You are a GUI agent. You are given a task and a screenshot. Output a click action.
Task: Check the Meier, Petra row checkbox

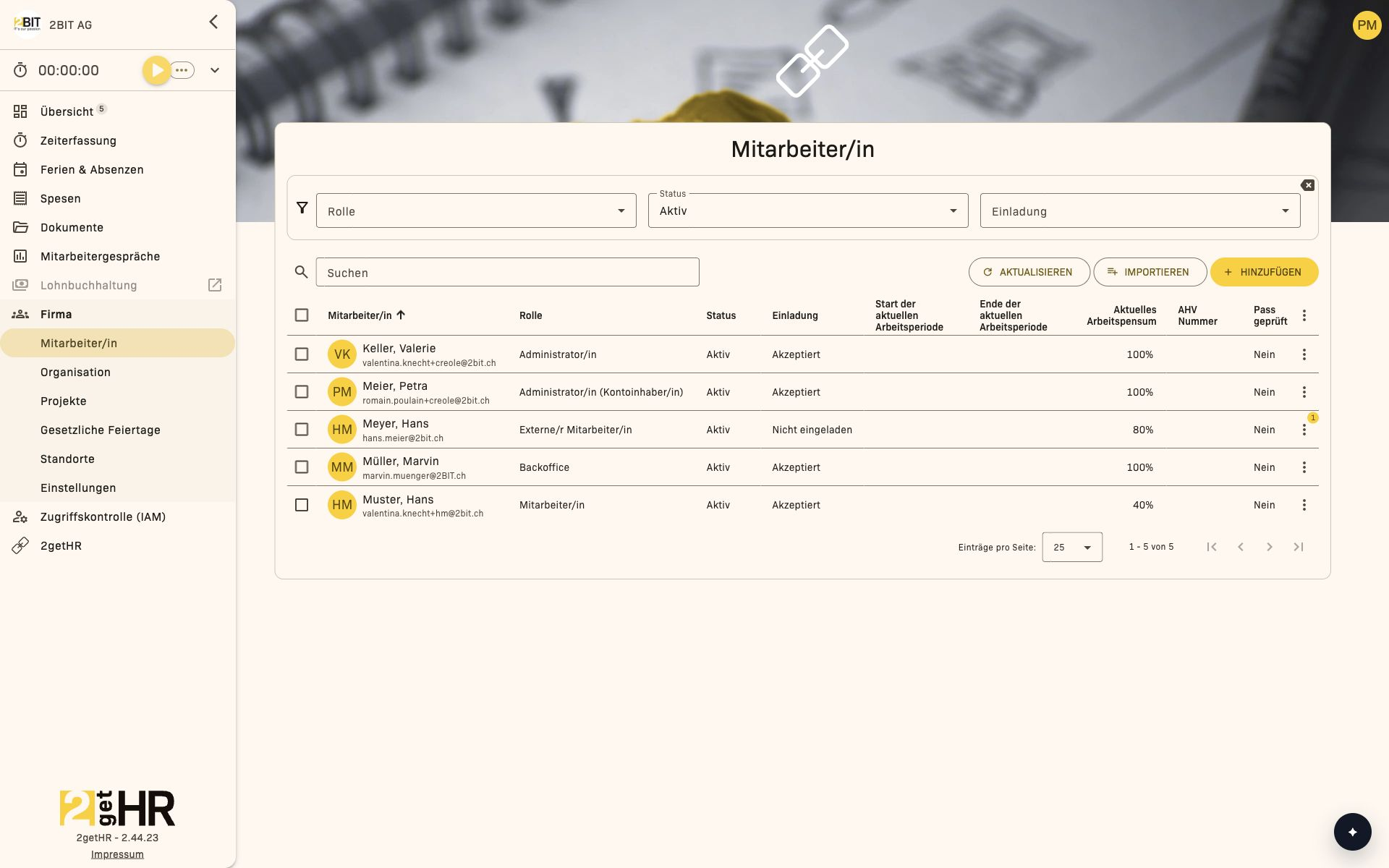(x=302, y=392)
